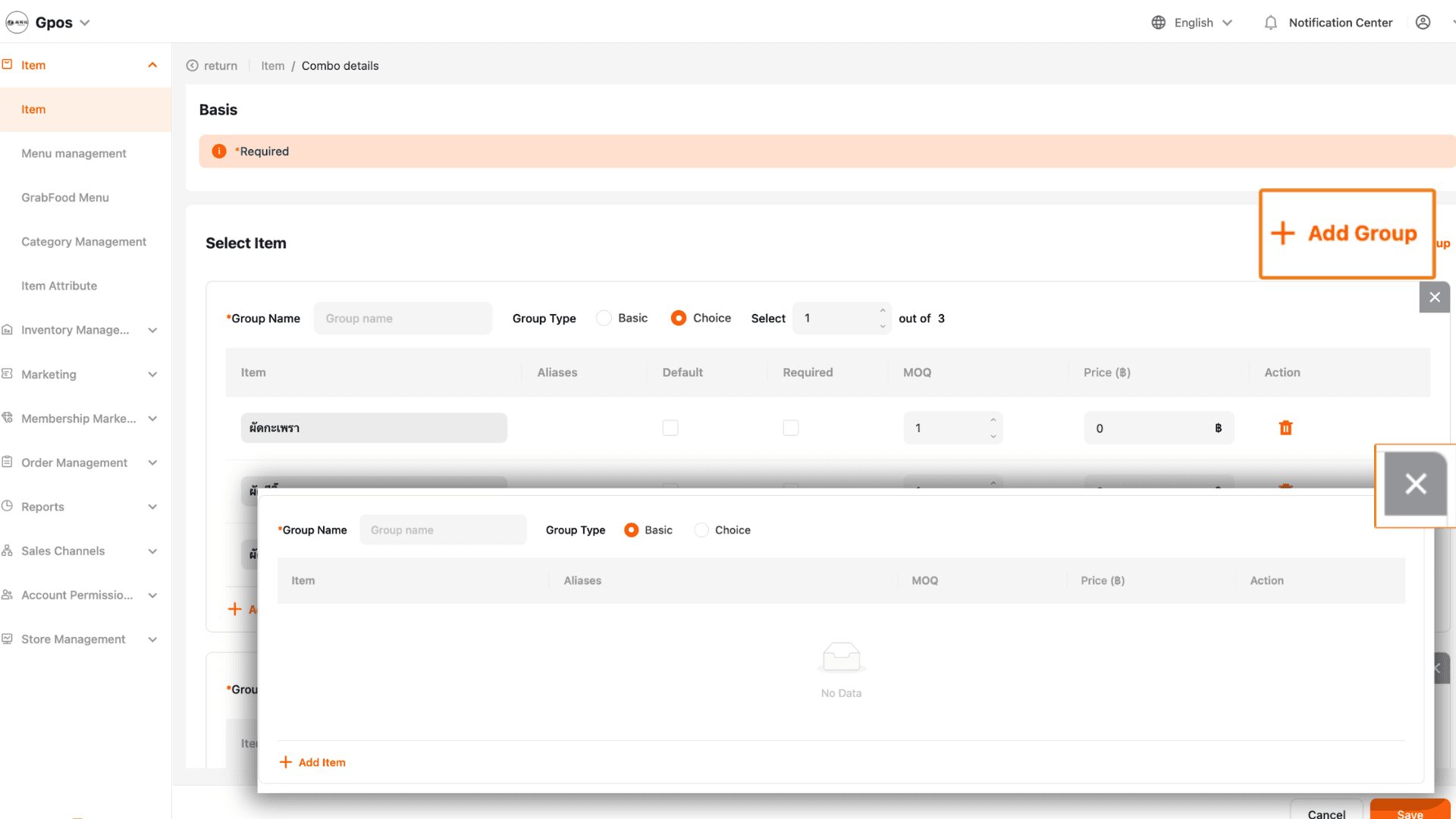Check the Default box for ผัดกะเพรา

click(x=670, y=428)
